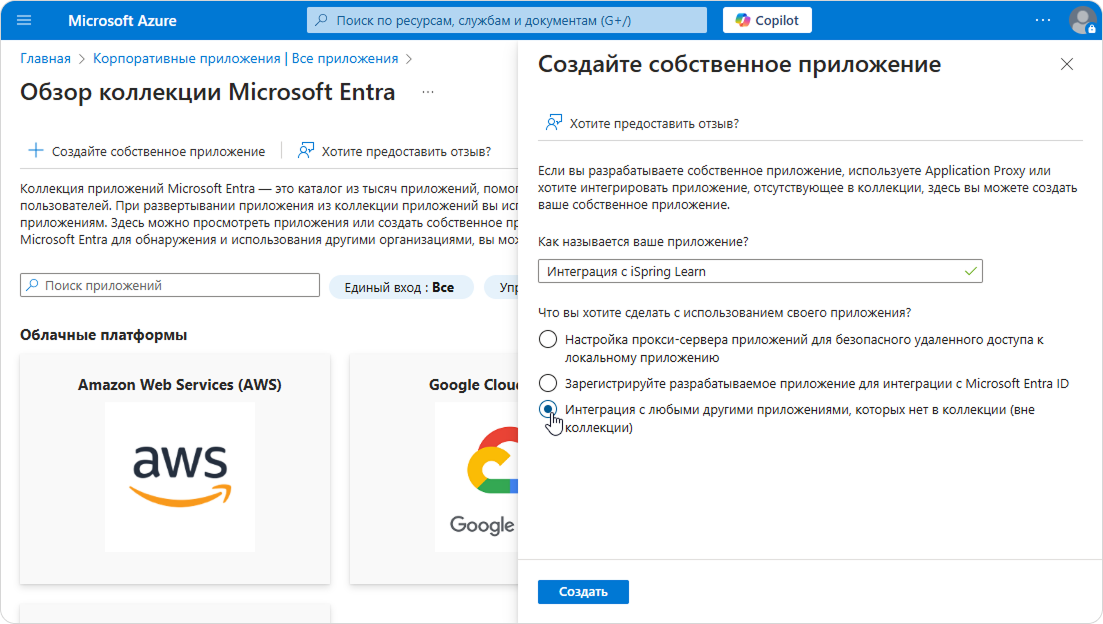Click the feedback icon in the side panel
Viewport: 1103px width, 624px height.
554,123
